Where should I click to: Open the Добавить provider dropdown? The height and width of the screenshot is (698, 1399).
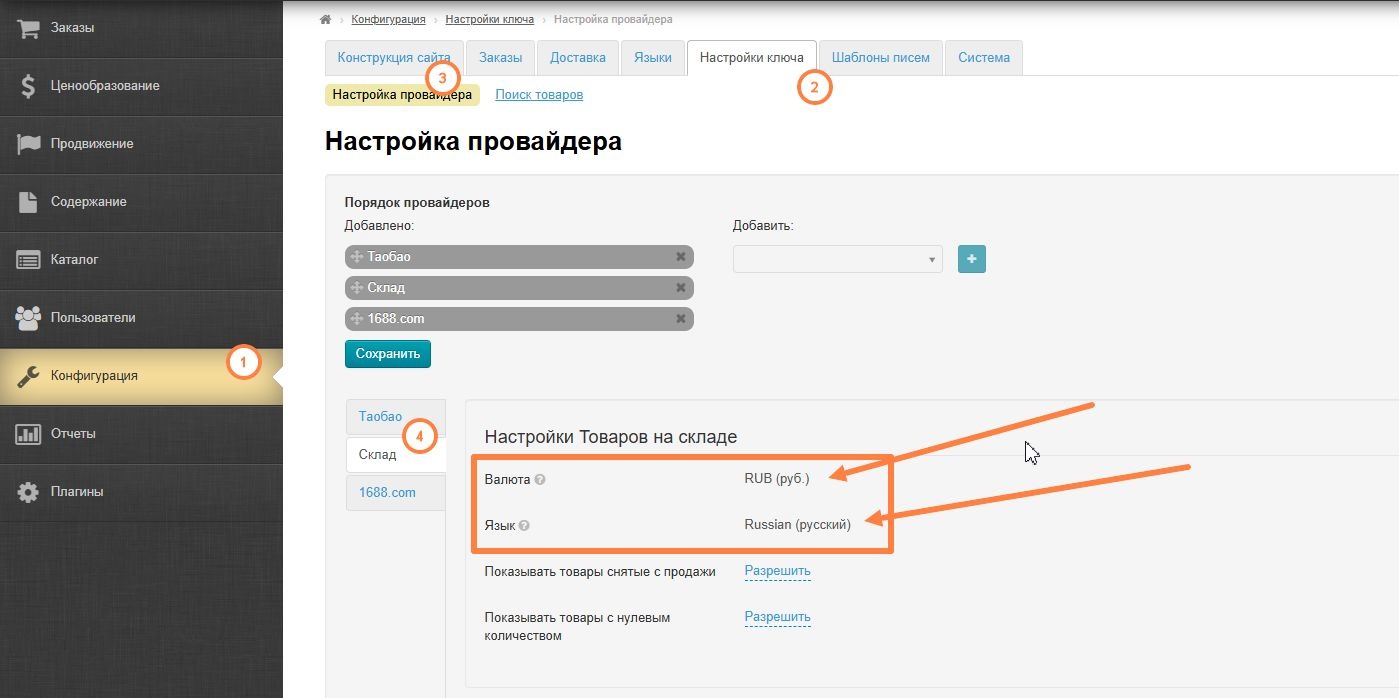coord(837,259)
